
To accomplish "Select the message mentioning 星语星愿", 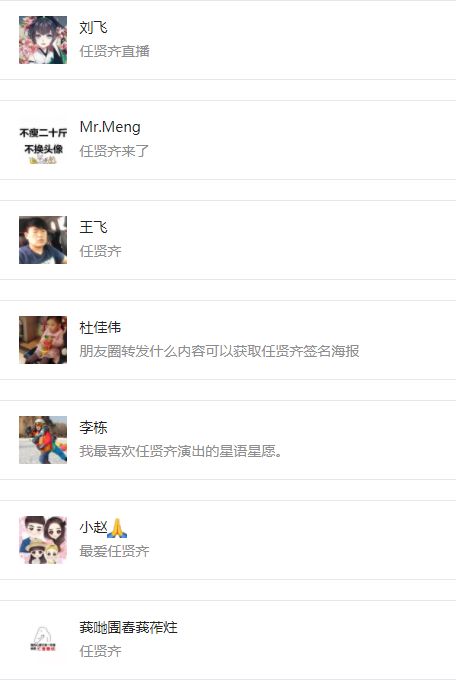I will (x=181, y=451).
